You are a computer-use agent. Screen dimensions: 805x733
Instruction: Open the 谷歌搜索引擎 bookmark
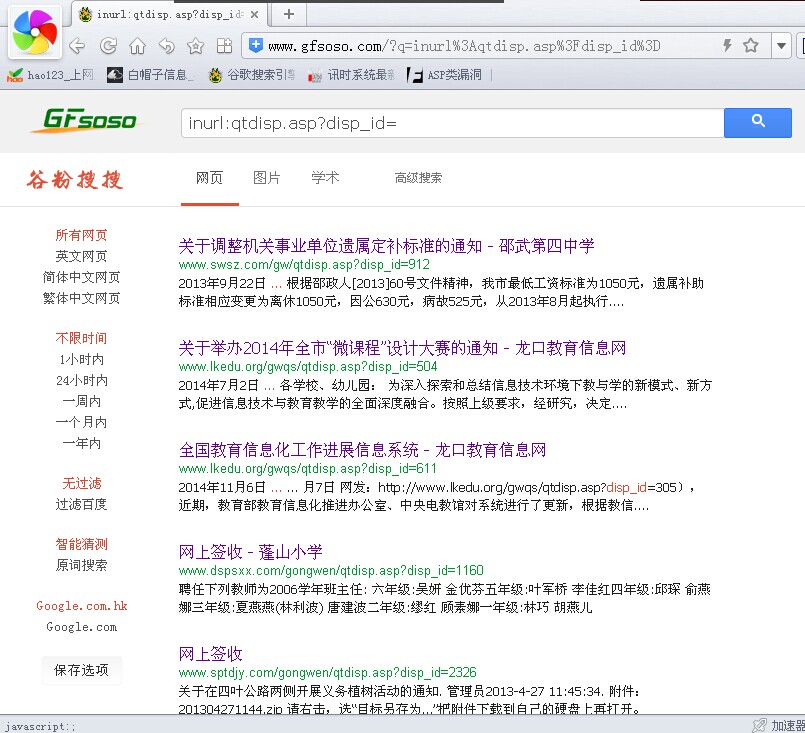pyautogui.click(x=252, y=75)
